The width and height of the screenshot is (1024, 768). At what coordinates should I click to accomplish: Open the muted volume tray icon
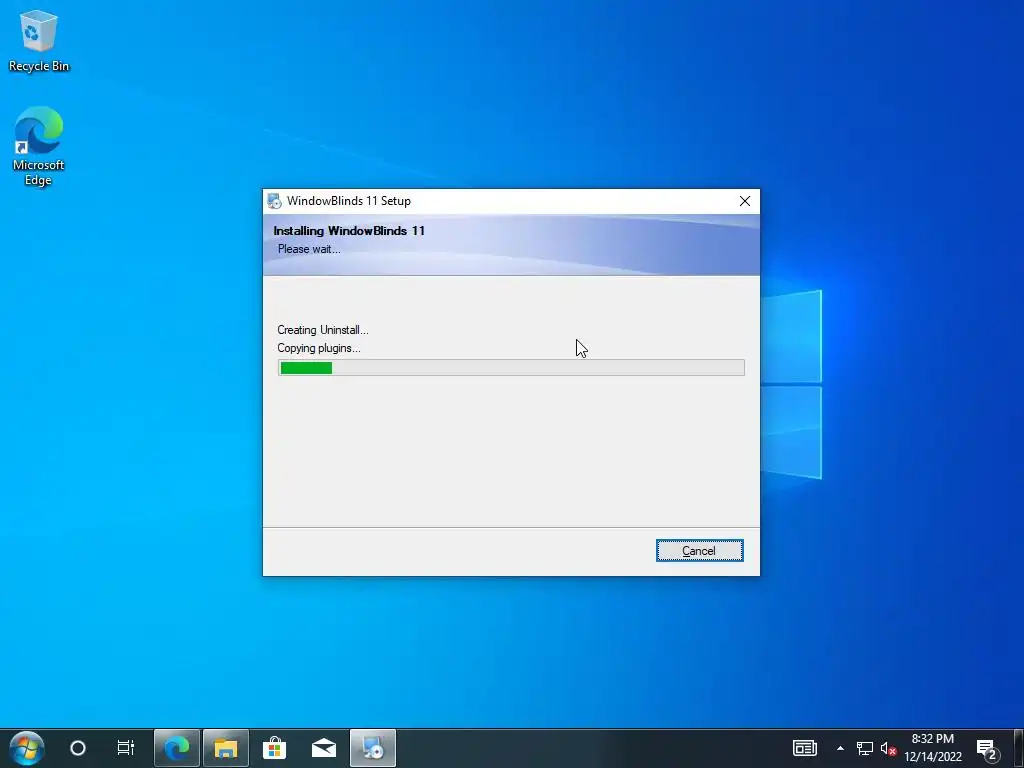pos(888,748)
